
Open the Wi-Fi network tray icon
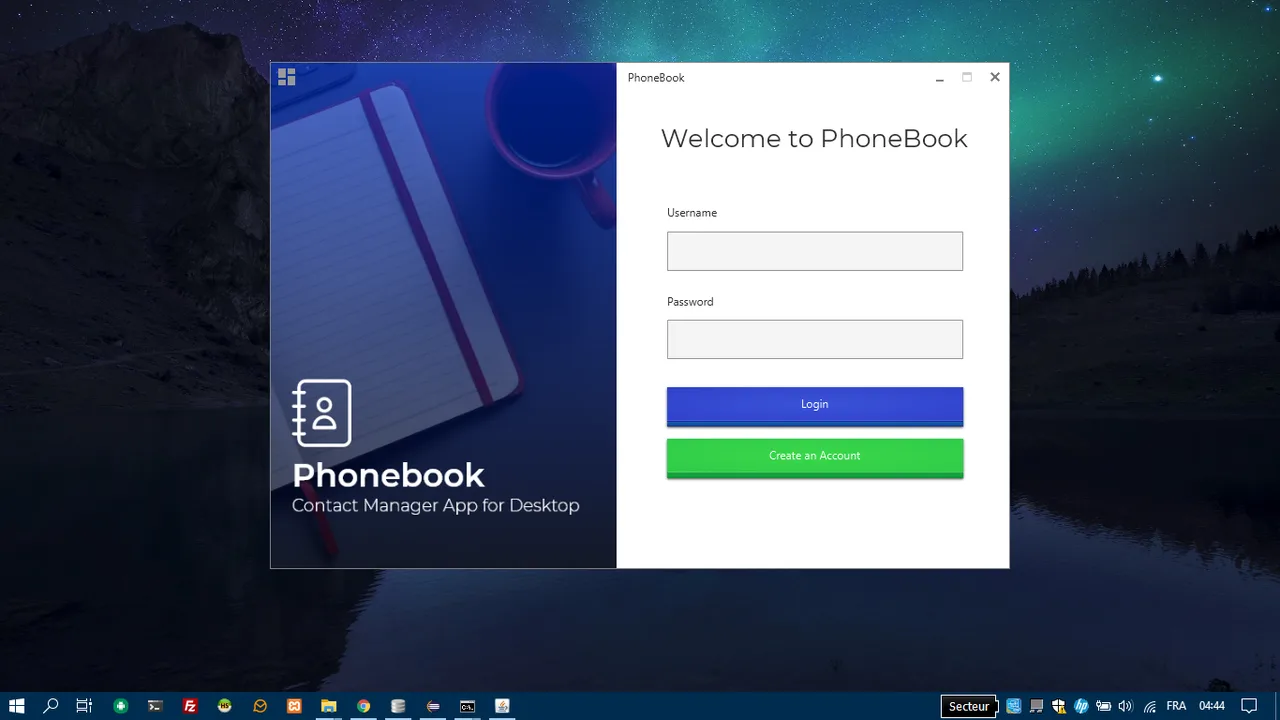point(1150,706)
